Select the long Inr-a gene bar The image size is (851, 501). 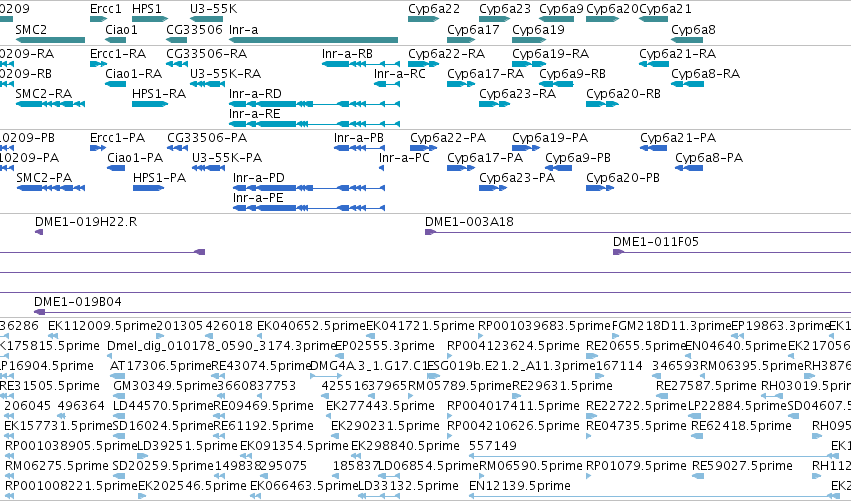tap(313, 40)
